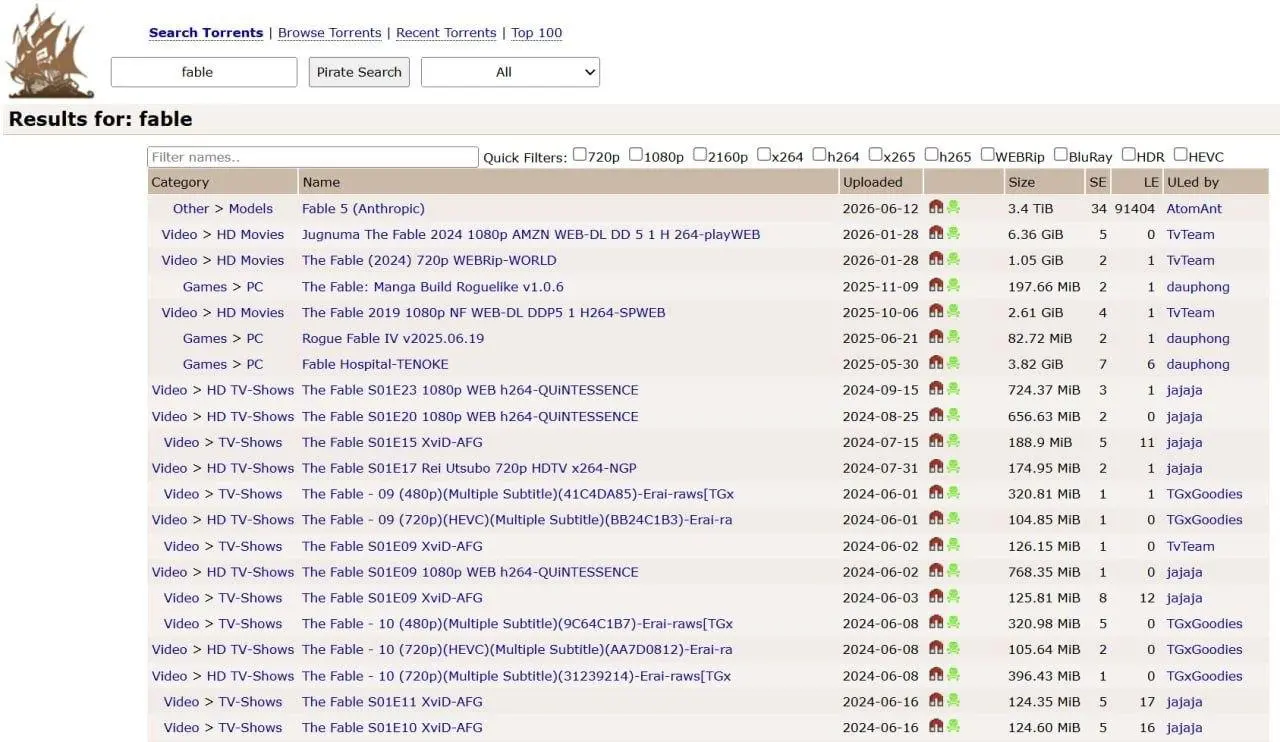Sort by the LE column header

tap(1151, 182)
